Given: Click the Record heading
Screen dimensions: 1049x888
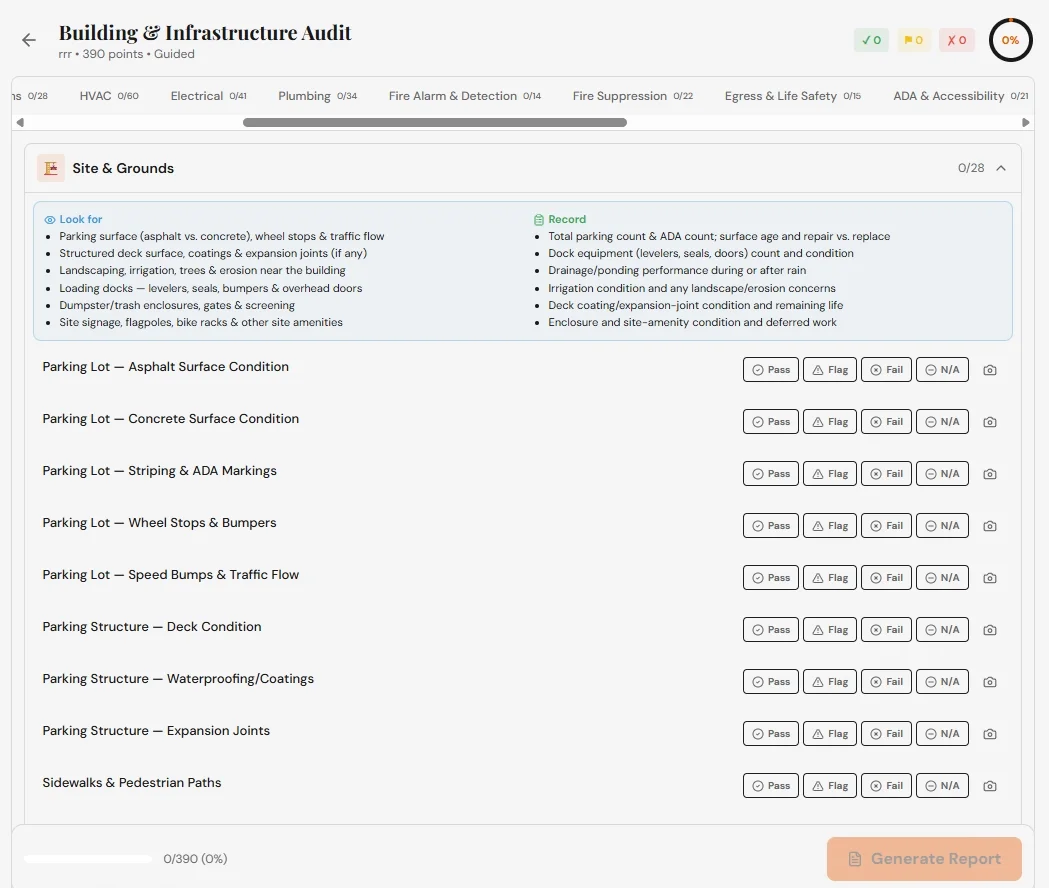Looking at the screenshot, I should click(x=567, y=219).
